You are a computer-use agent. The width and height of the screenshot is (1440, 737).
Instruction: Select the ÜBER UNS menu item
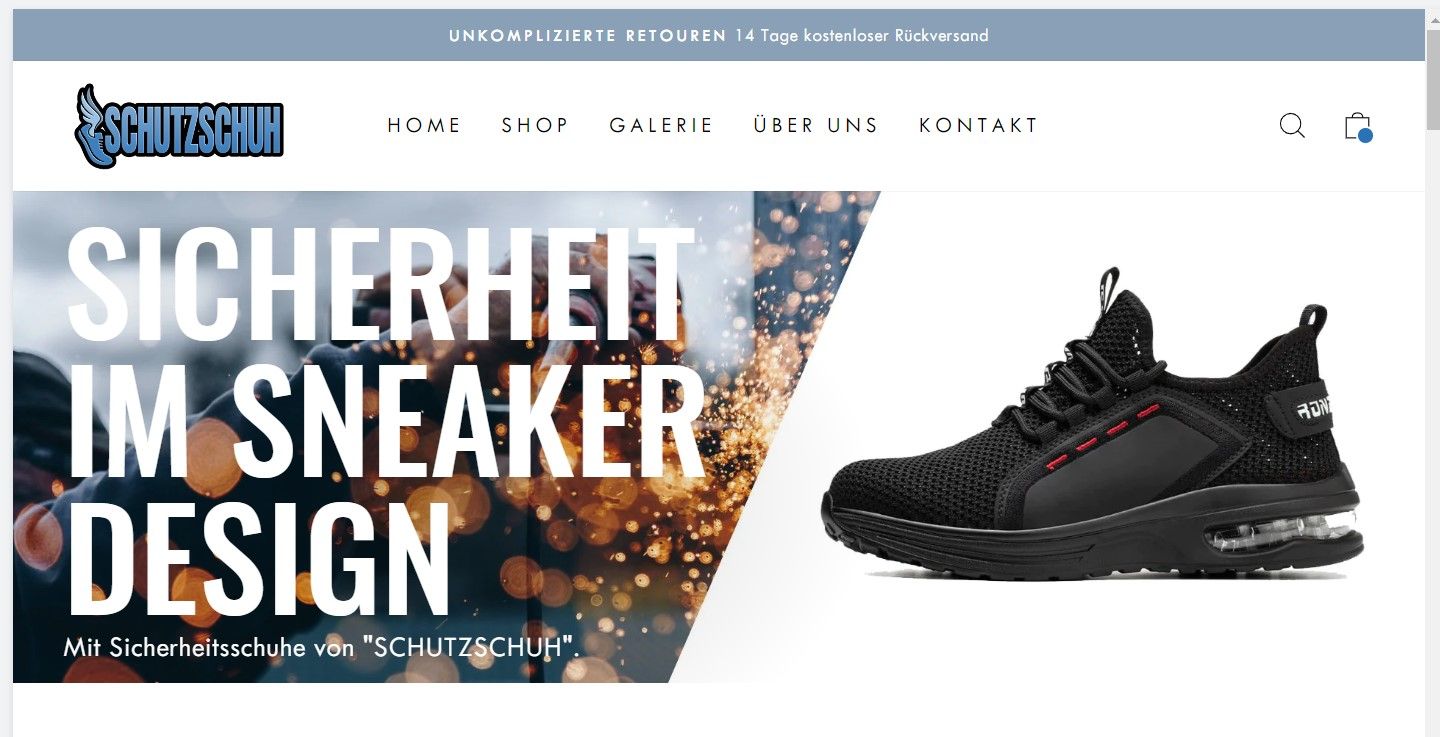(x=816, y=125)
